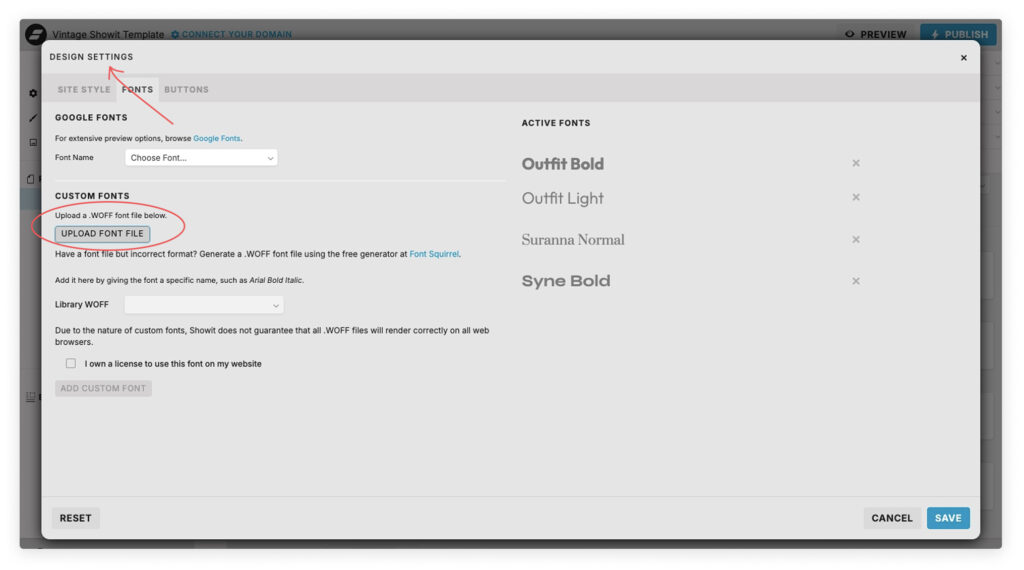The width and height of the screenshot is (1024, 570).
Task: Select the Syne Bold active font
Action: pos(566,281)
